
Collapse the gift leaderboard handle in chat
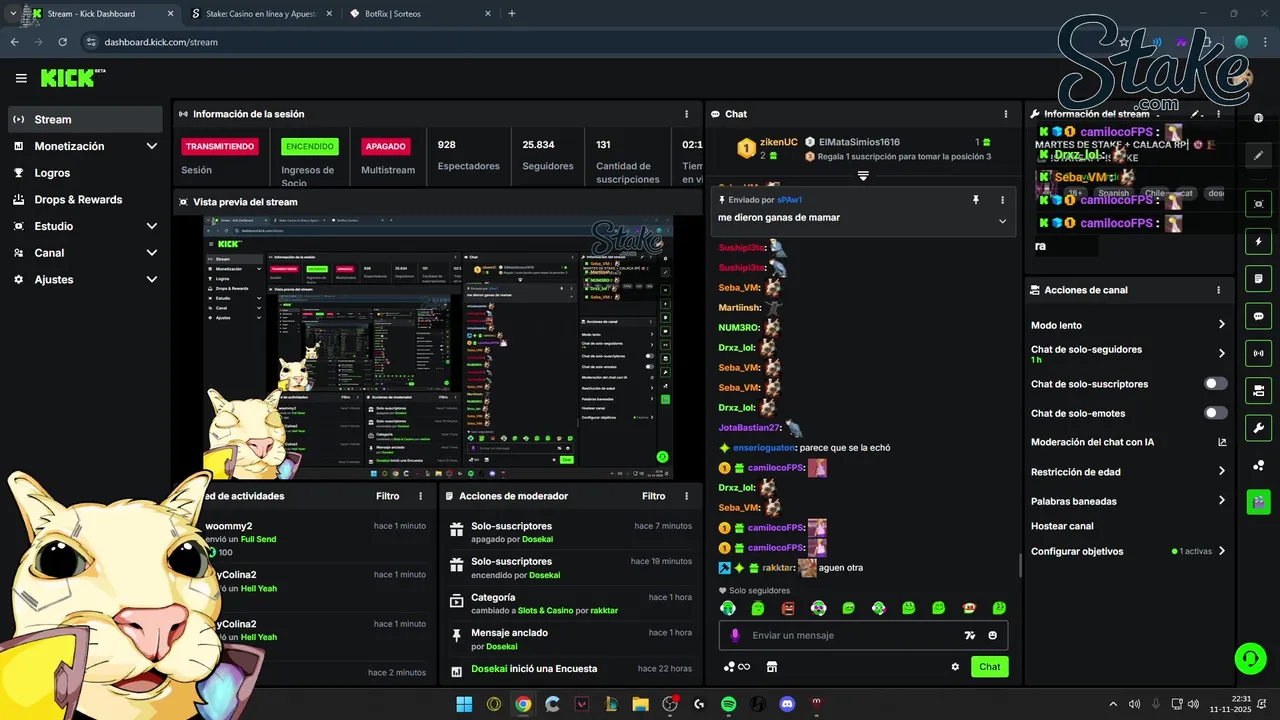[x=863, y=176]
